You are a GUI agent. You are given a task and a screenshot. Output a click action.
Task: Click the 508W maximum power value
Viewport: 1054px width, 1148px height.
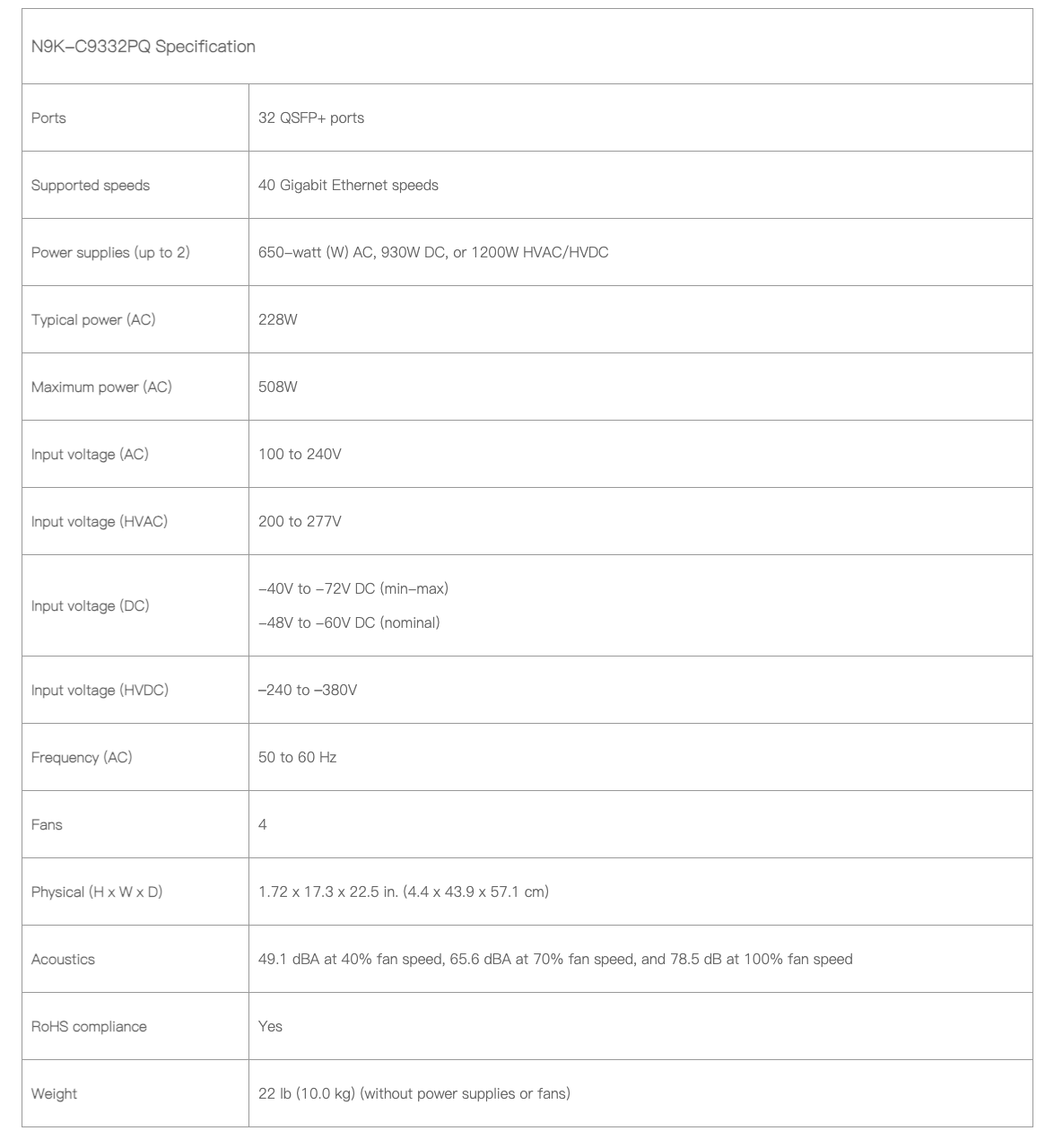277,387
